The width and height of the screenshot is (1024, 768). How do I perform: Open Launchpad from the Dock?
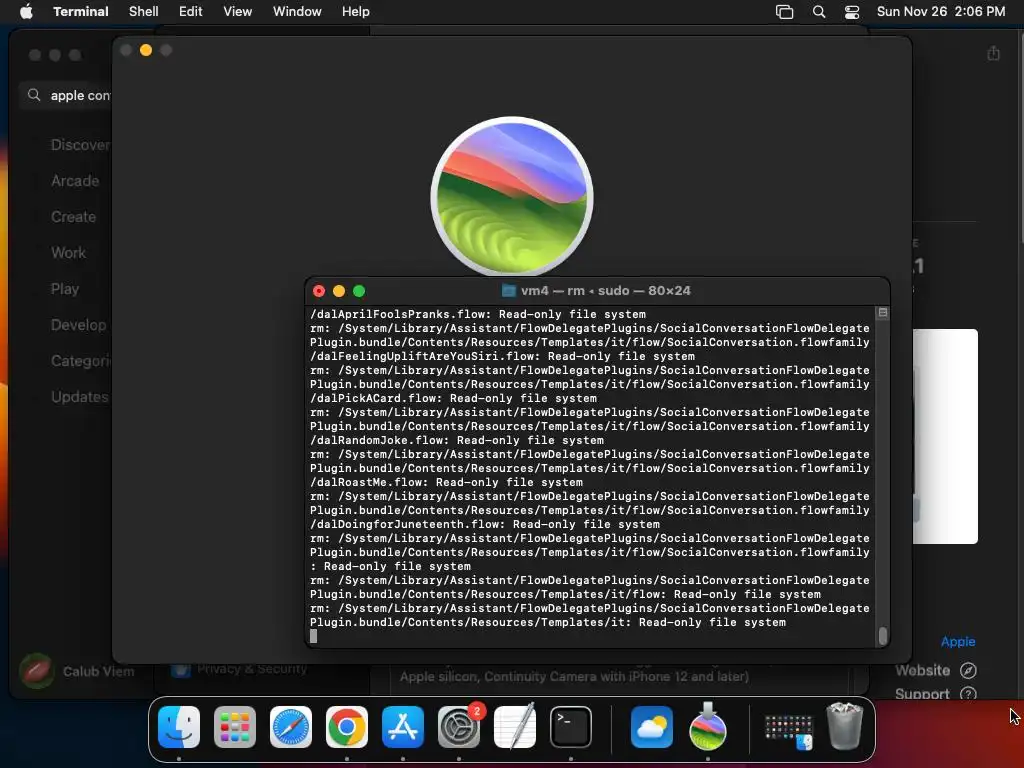click(235, 727)
